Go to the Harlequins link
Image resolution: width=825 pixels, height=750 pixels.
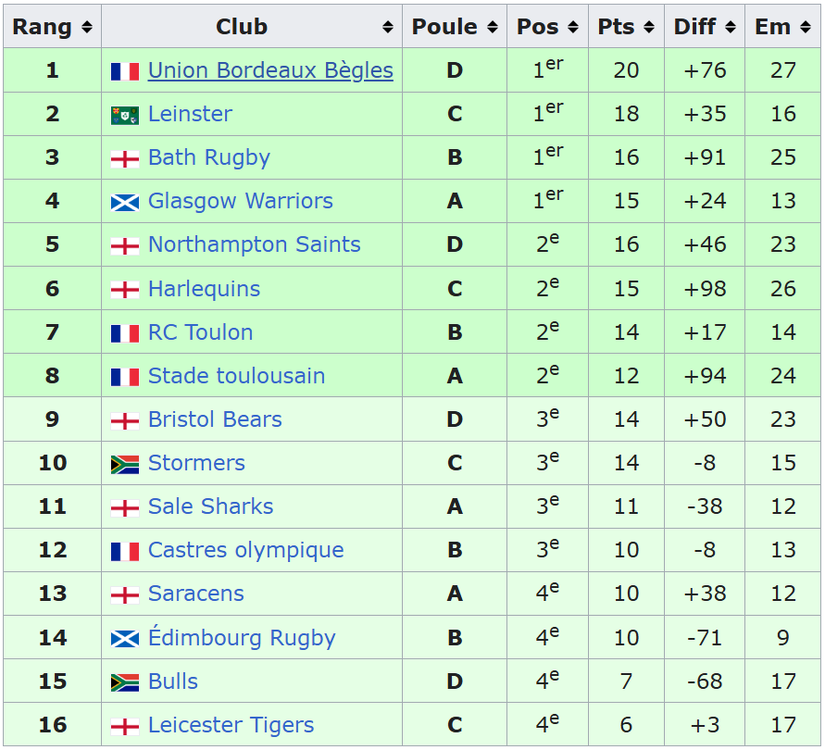coord(204,289)
